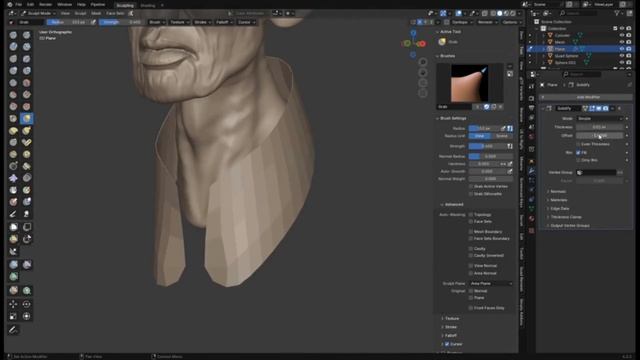Select the highlighted Grab brush tool
Viewport: 640px width, 360px height.
click(27, 118)
